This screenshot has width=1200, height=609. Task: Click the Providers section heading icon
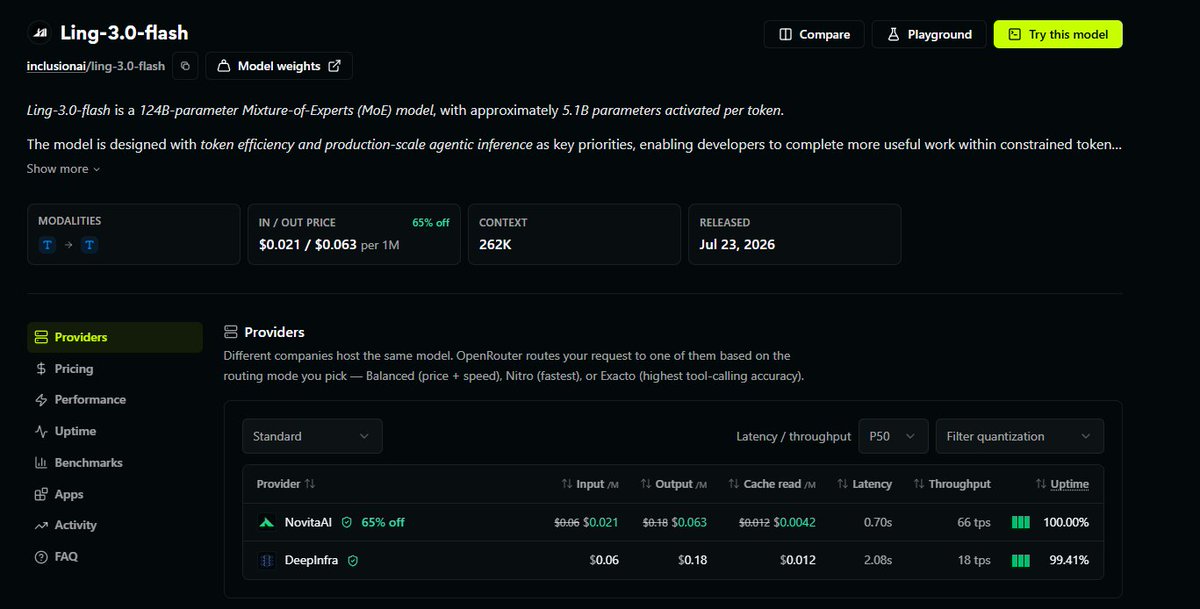[x=231, y=332]
